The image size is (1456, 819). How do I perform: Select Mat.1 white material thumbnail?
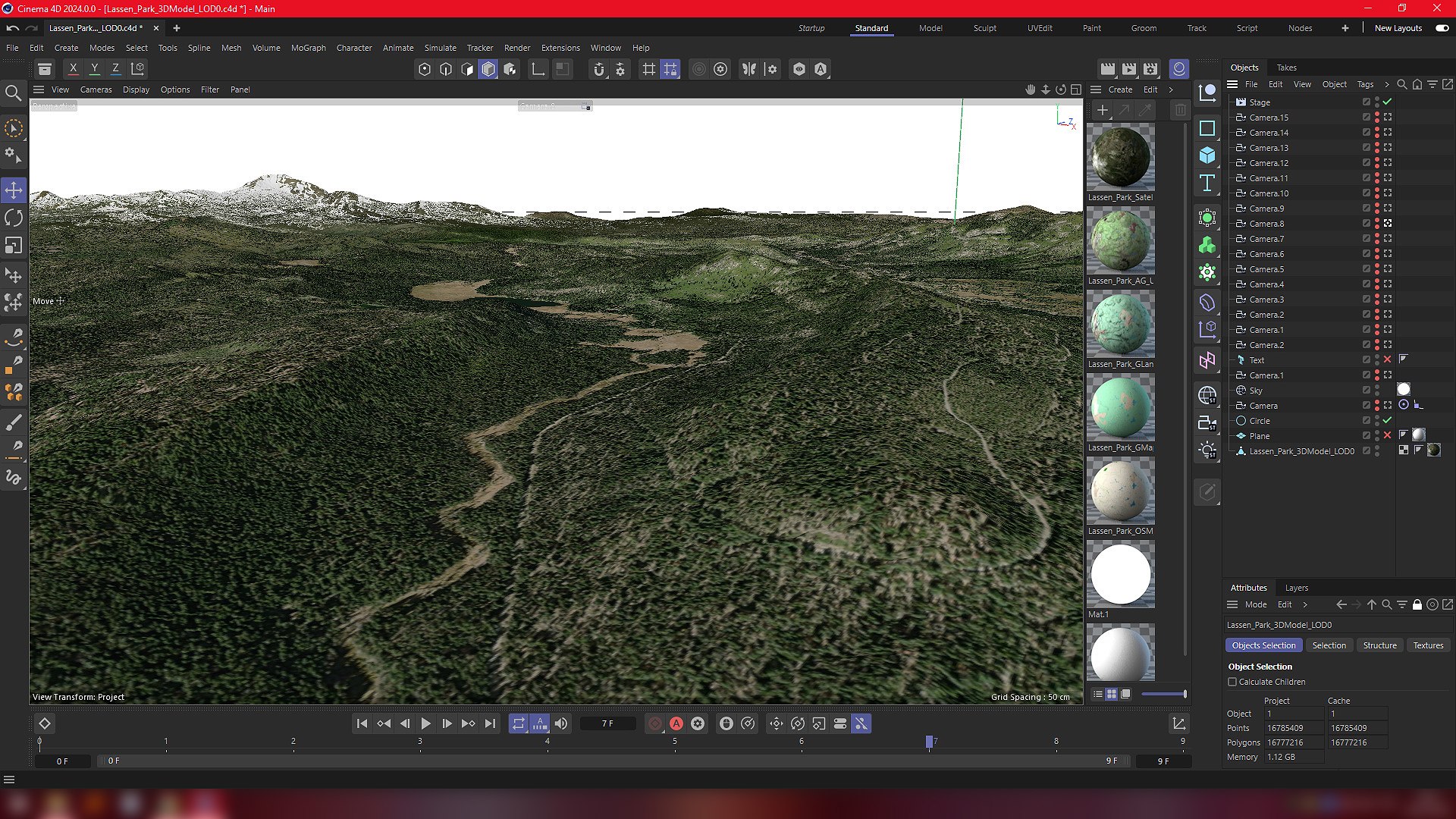pyautogui.click(x=1121, y=574)
